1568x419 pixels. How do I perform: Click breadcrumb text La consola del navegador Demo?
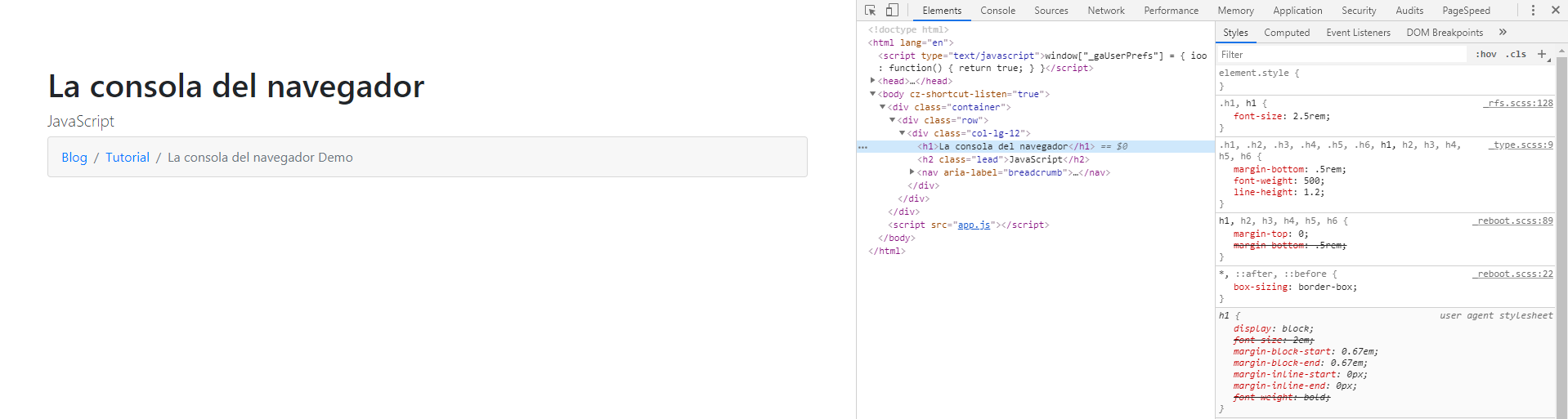[260, 158]
